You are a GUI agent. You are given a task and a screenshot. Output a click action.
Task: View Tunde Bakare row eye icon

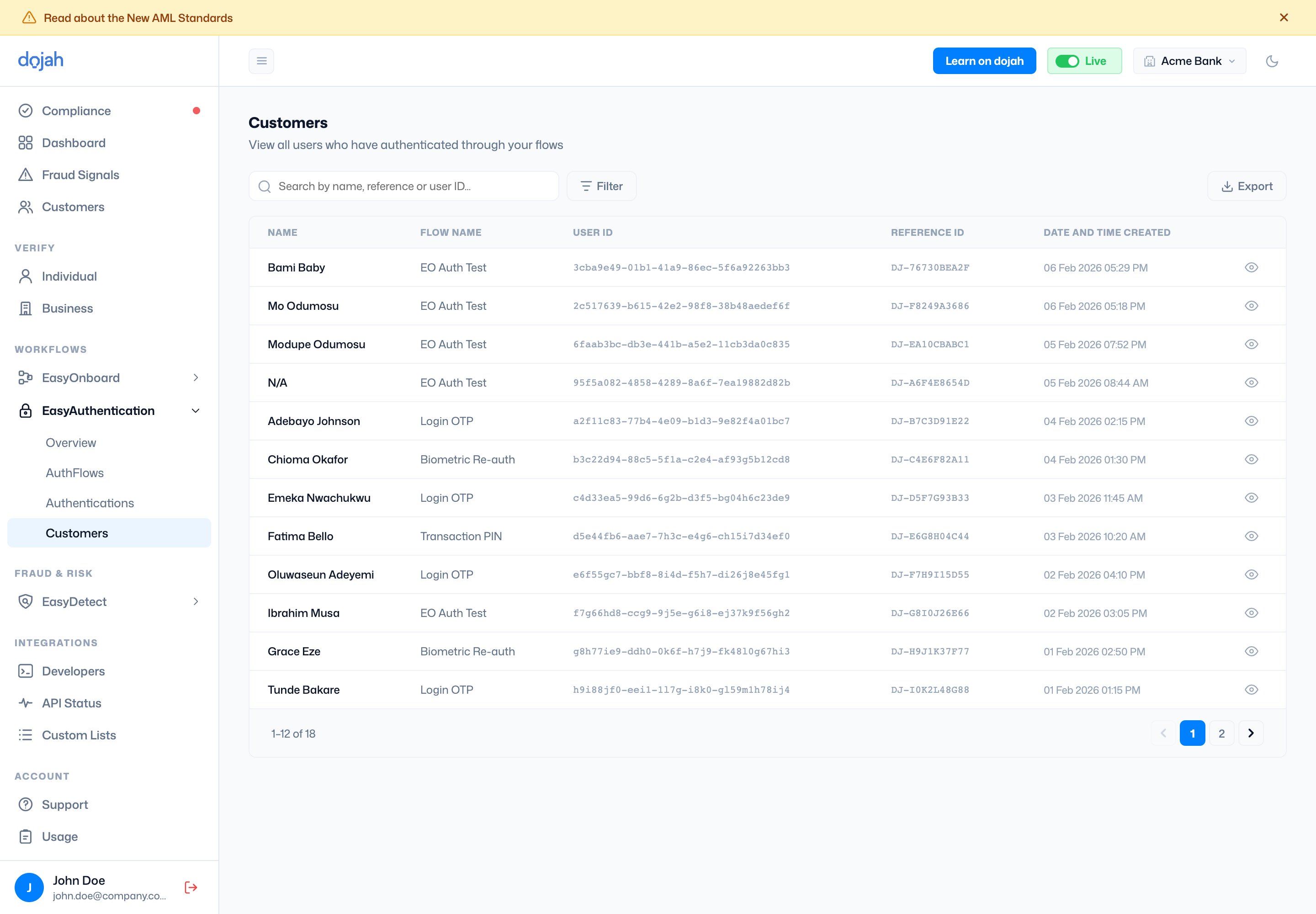click(x=1251, y=690)
